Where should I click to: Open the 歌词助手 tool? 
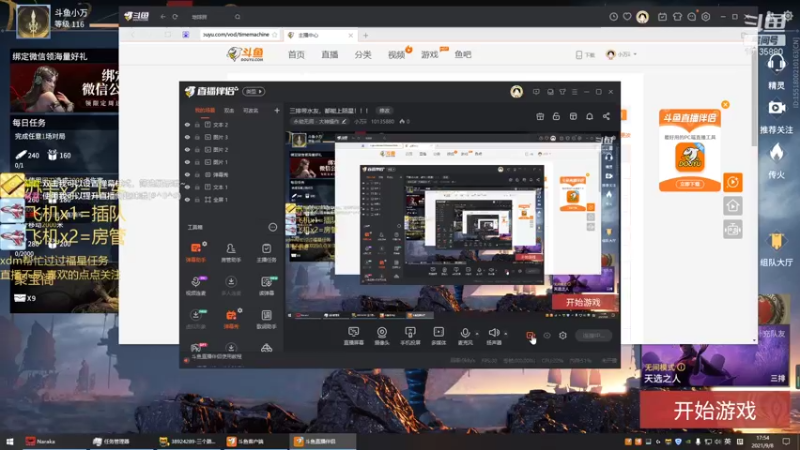click(x=266, y=319)
